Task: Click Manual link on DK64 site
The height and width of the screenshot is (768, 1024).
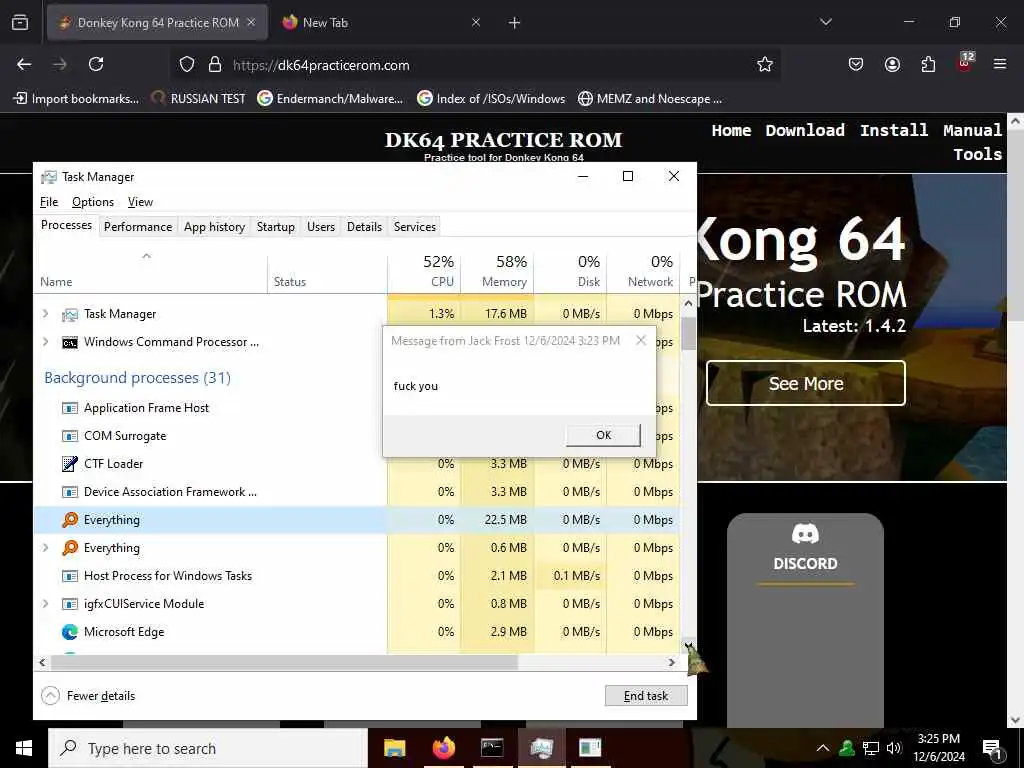Action: coord(972,131)
